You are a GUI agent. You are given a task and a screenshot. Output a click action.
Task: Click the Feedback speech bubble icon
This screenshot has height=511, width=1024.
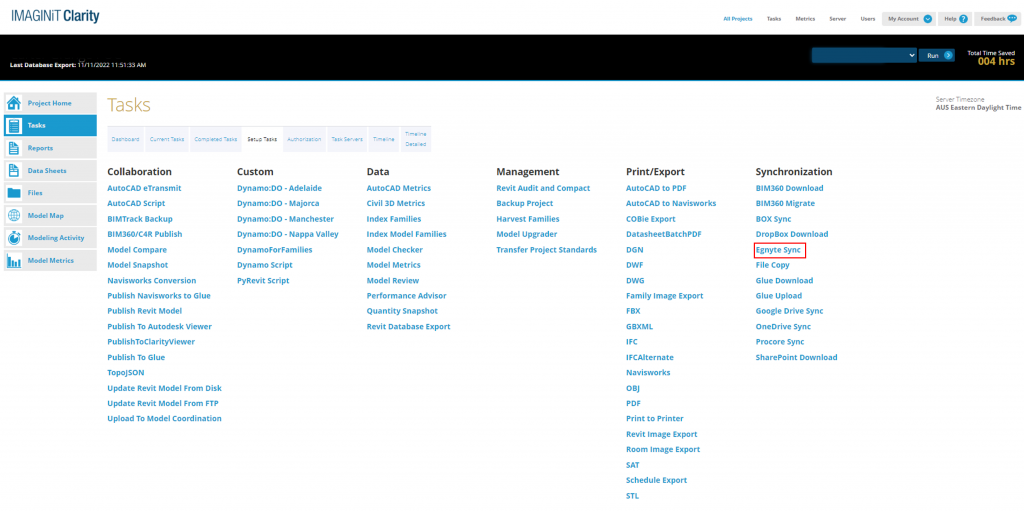click(1012, 19)
